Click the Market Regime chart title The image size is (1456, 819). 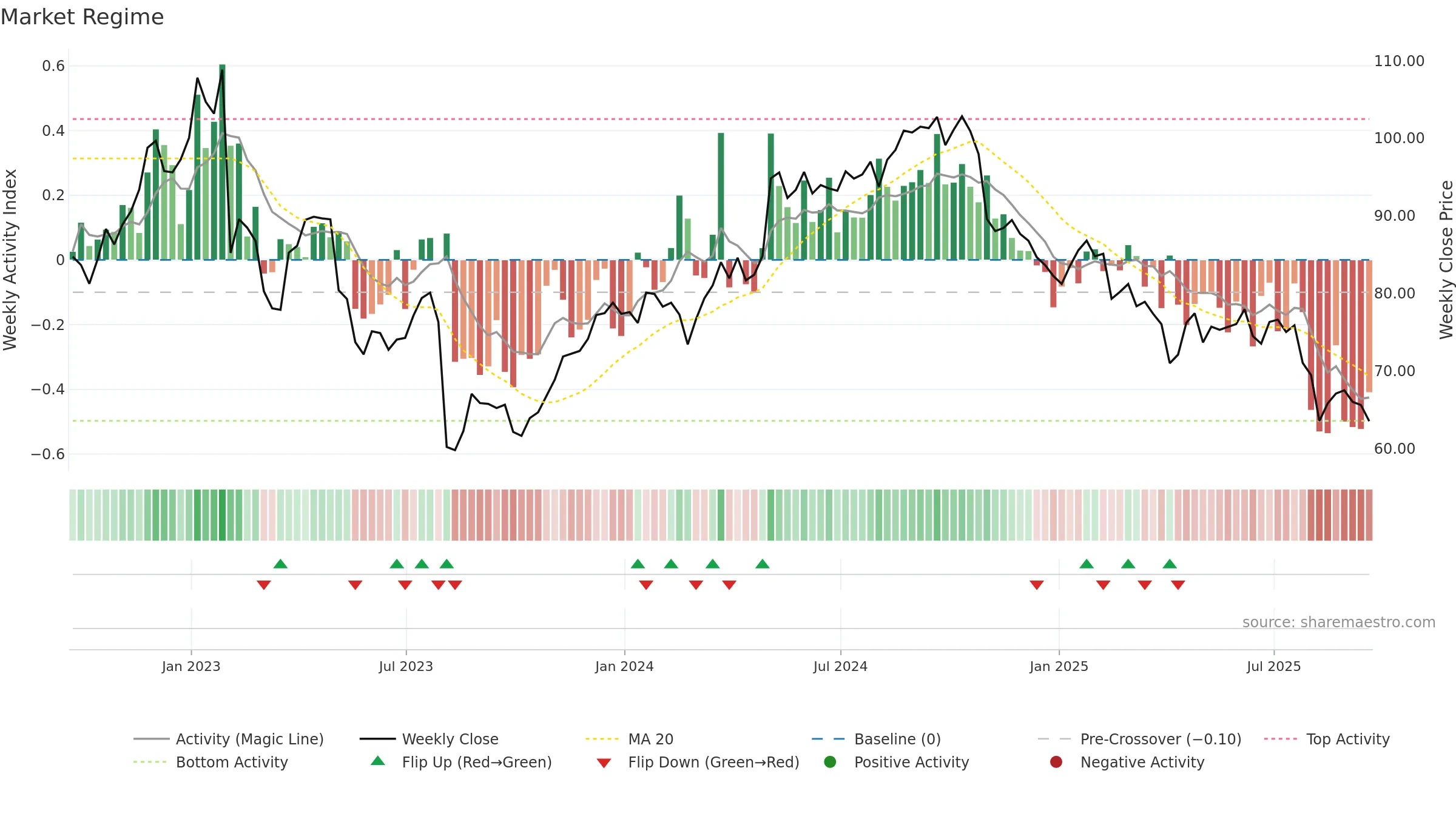tap(82, 17)
